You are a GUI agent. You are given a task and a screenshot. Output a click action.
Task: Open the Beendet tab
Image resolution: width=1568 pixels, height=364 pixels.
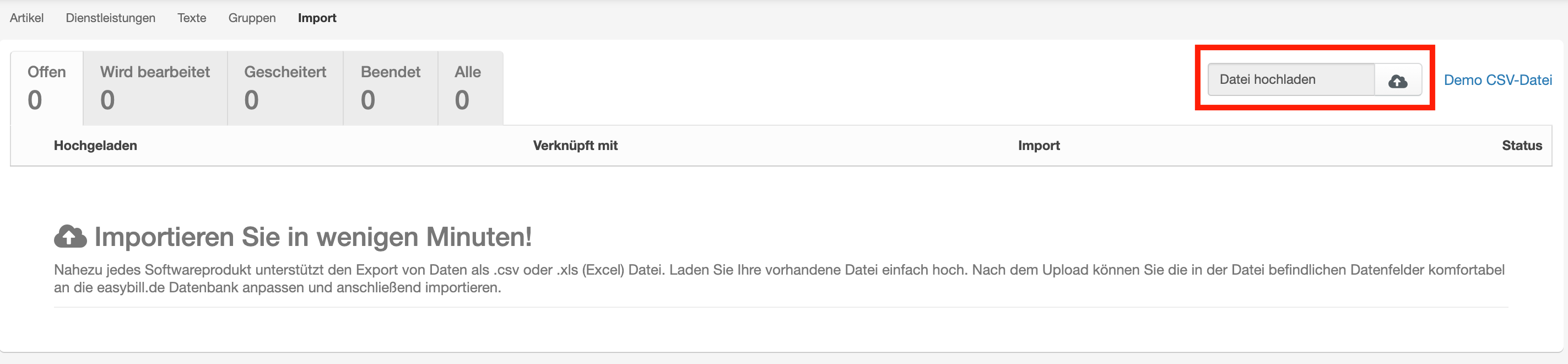coord(390,88)
